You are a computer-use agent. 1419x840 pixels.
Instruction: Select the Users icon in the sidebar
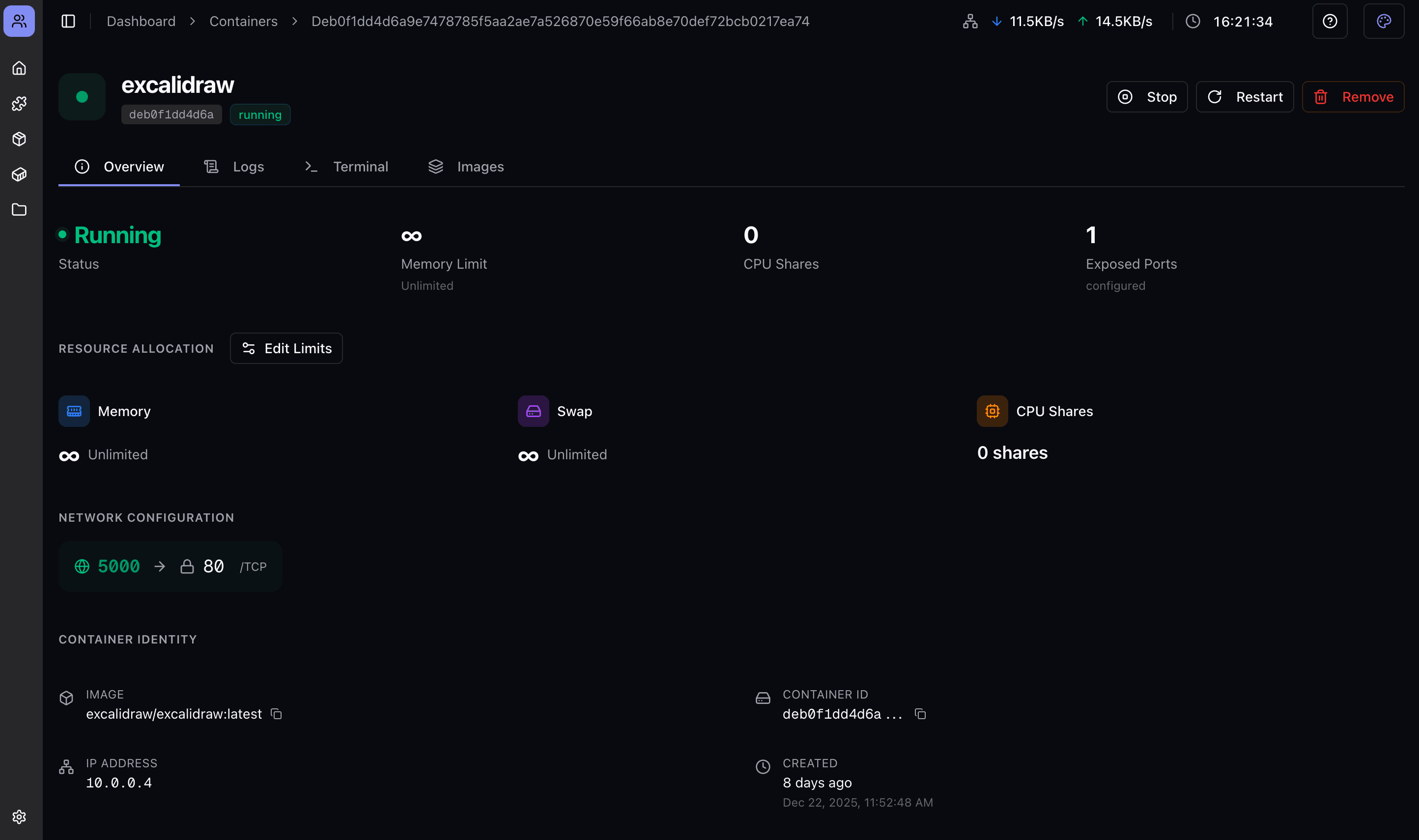(x=19, y=21)
